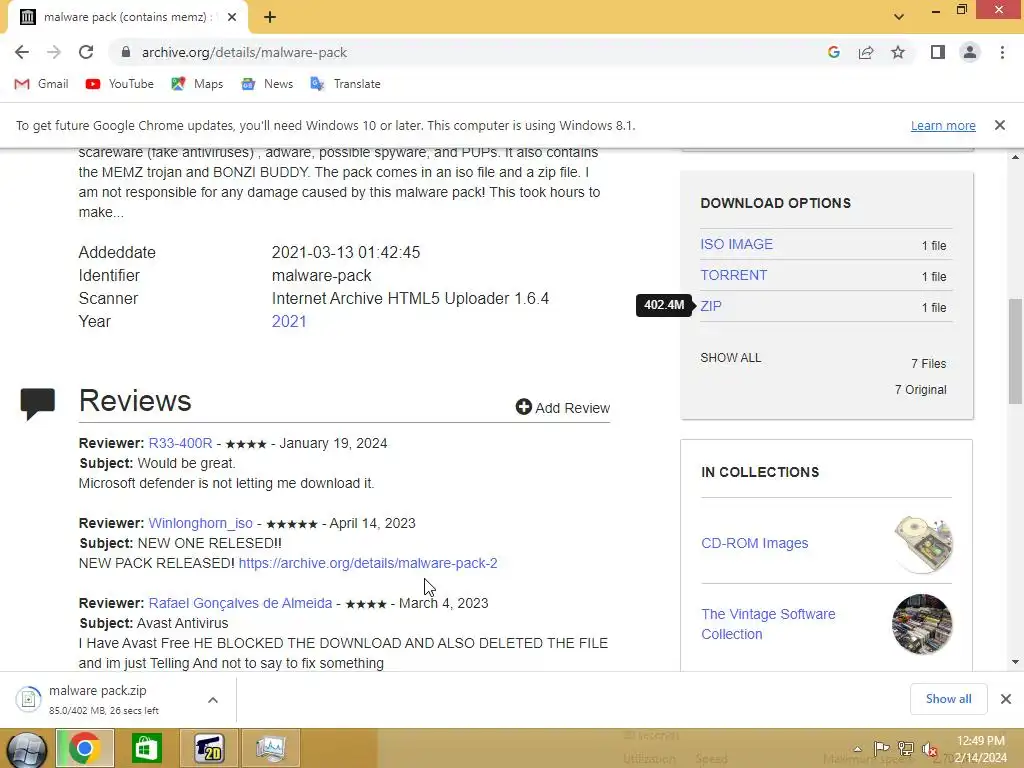The image size is (1024, 768).
Task: Reload the archive.org page
Action: point(86,52)
